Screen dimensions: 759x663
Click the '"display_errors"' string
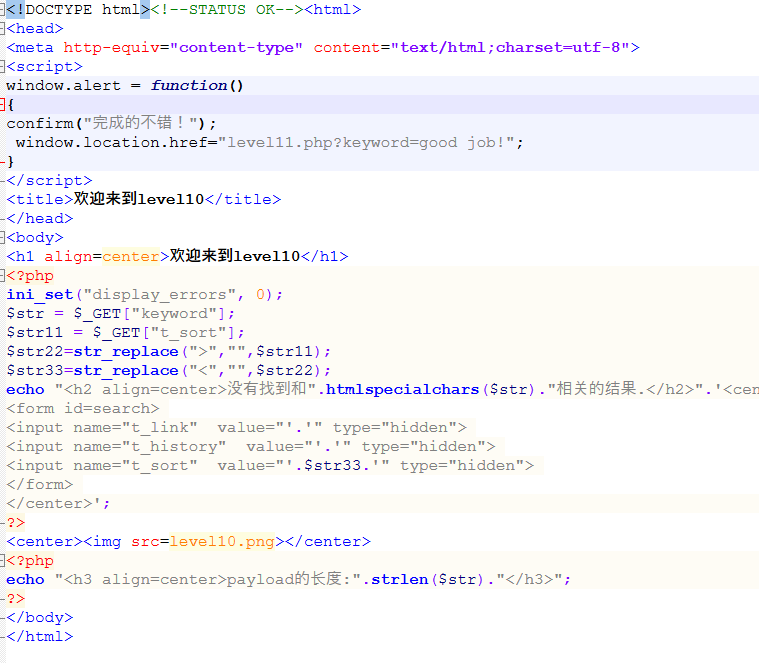pos(160,295)
